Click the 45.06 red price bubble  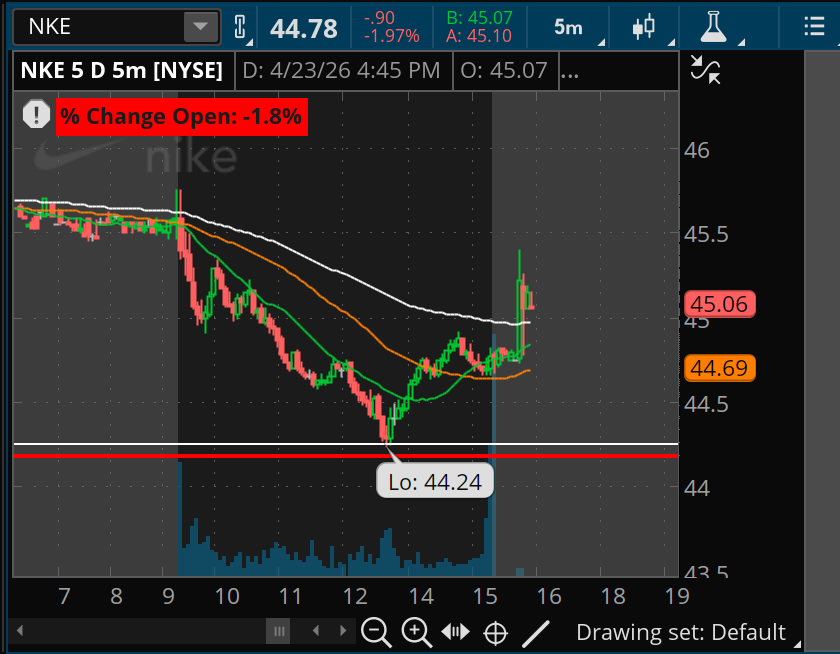coord(719,304)
